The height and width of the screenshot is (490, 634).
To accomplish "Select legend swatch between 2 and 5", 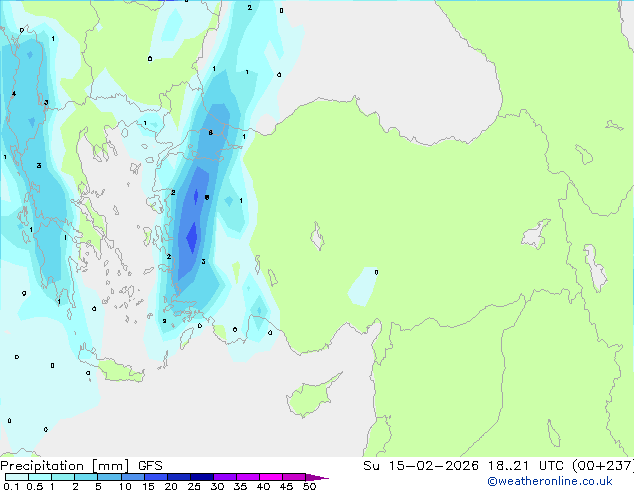I will (86, 477).
